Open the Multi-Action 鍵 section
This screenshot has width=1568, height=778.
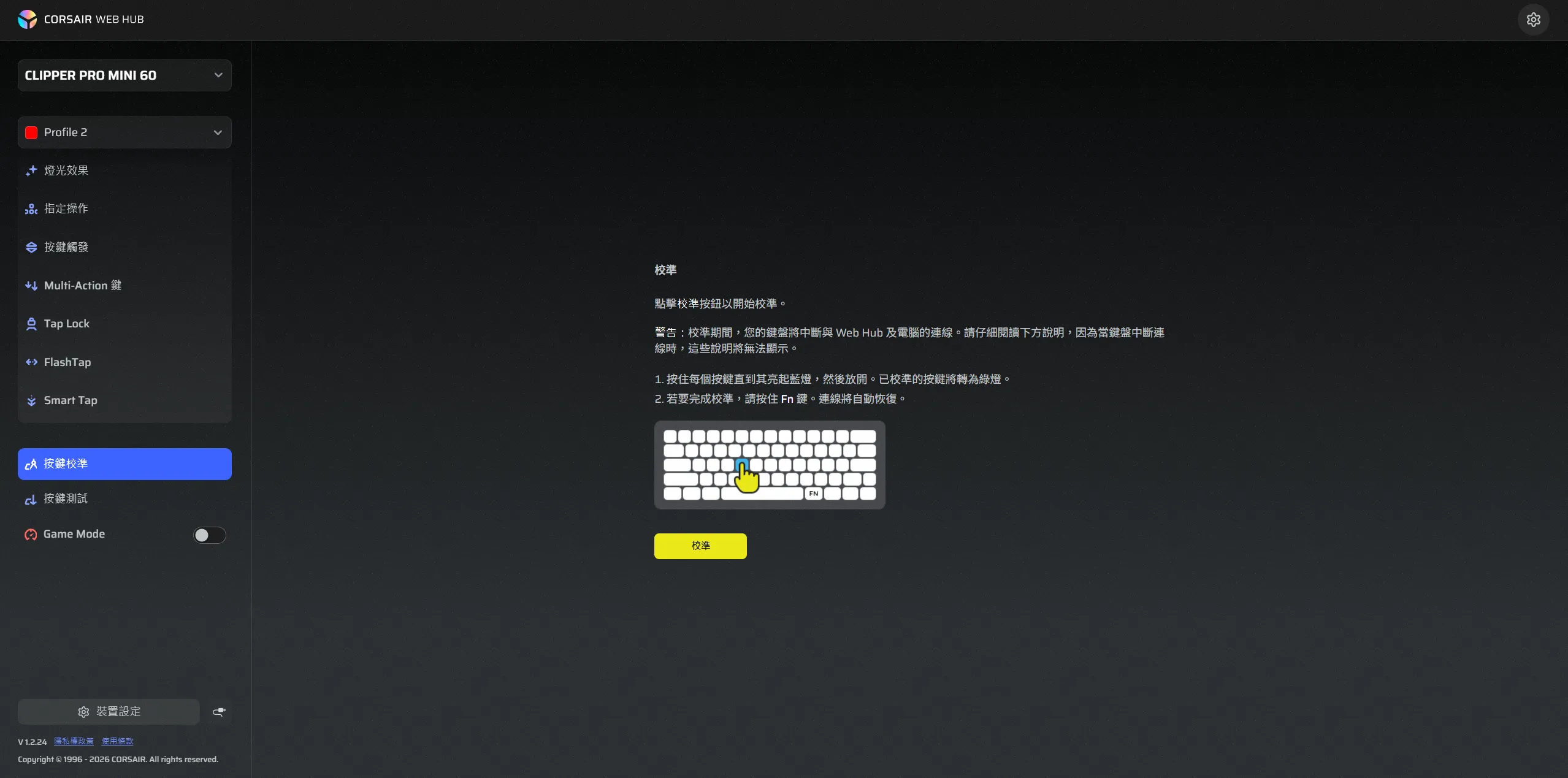(x=124, y=286)
